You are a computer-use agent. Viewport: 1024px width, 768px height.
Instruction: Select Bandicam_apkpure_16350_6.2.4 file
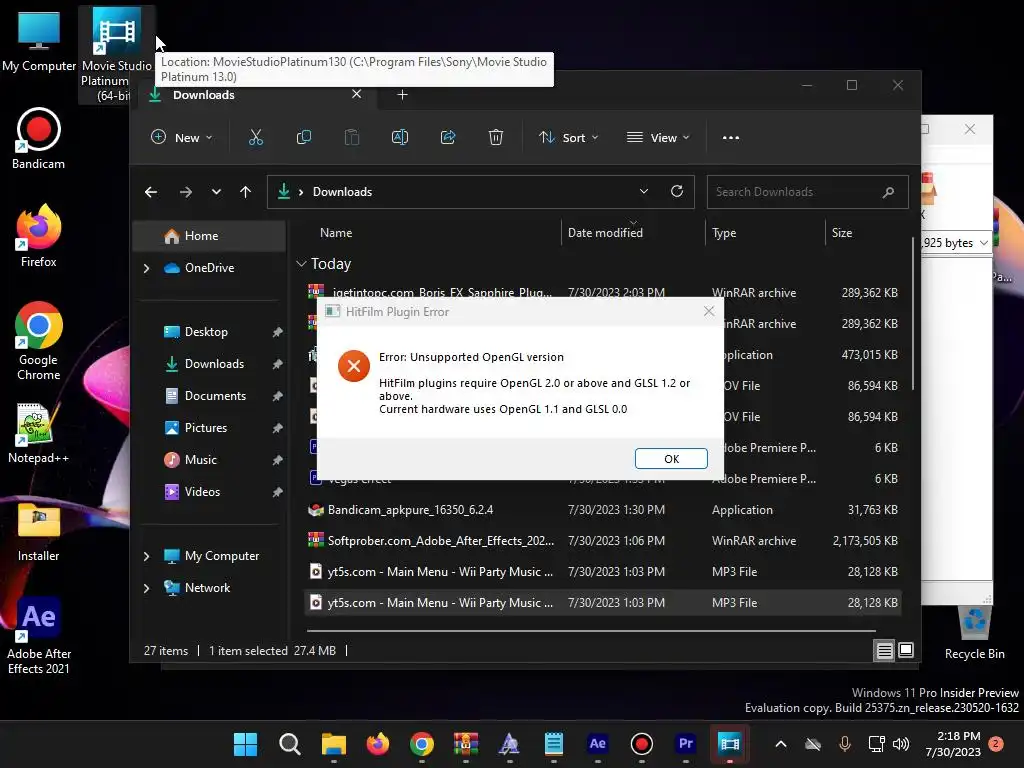pyautogui.click(x=603, y=510)
